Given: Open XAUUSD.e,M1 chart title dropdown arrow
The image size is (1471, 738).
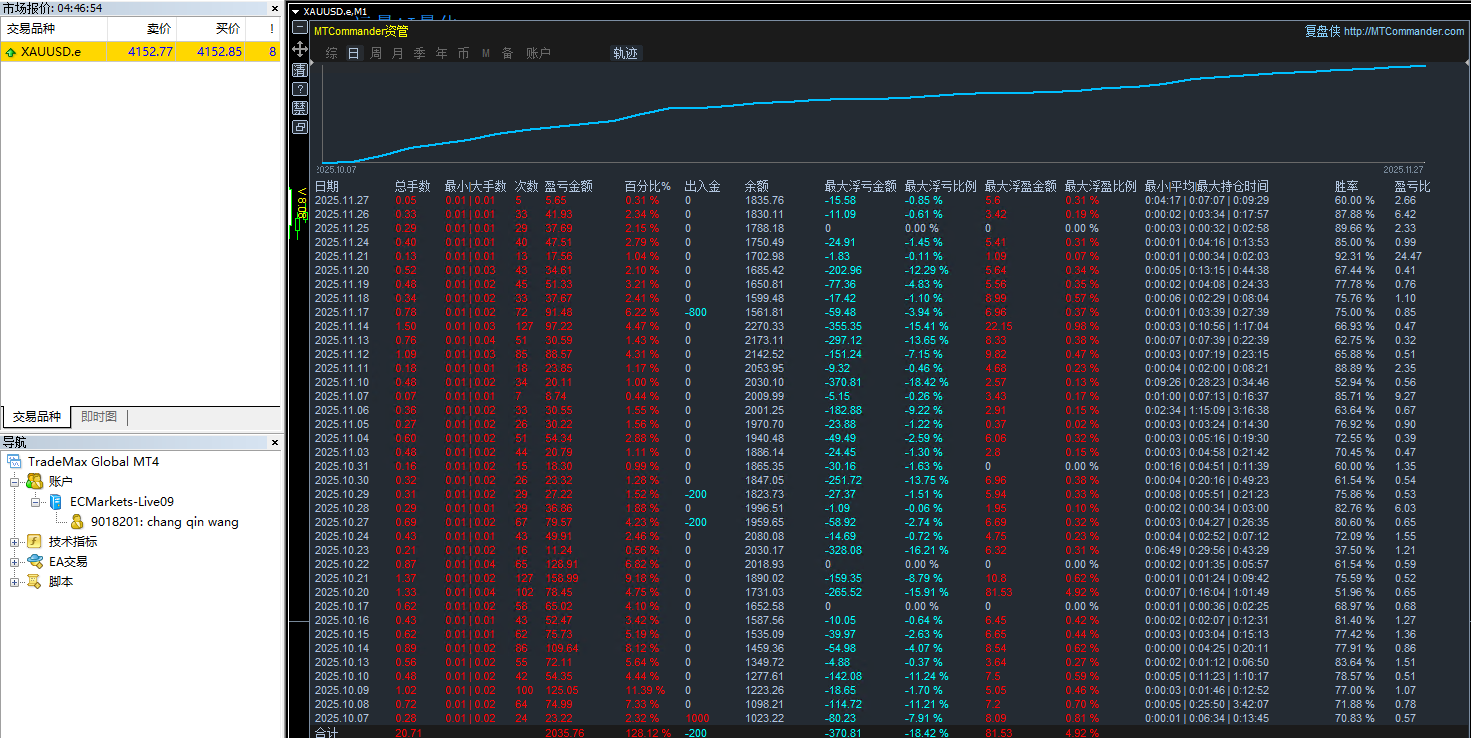Looking at the screenshot, I should [x=296, y=11].
